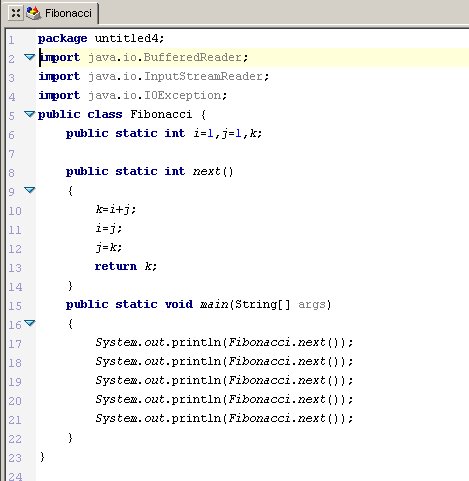Place cursor on package untitled4 line

pos(101,38)
